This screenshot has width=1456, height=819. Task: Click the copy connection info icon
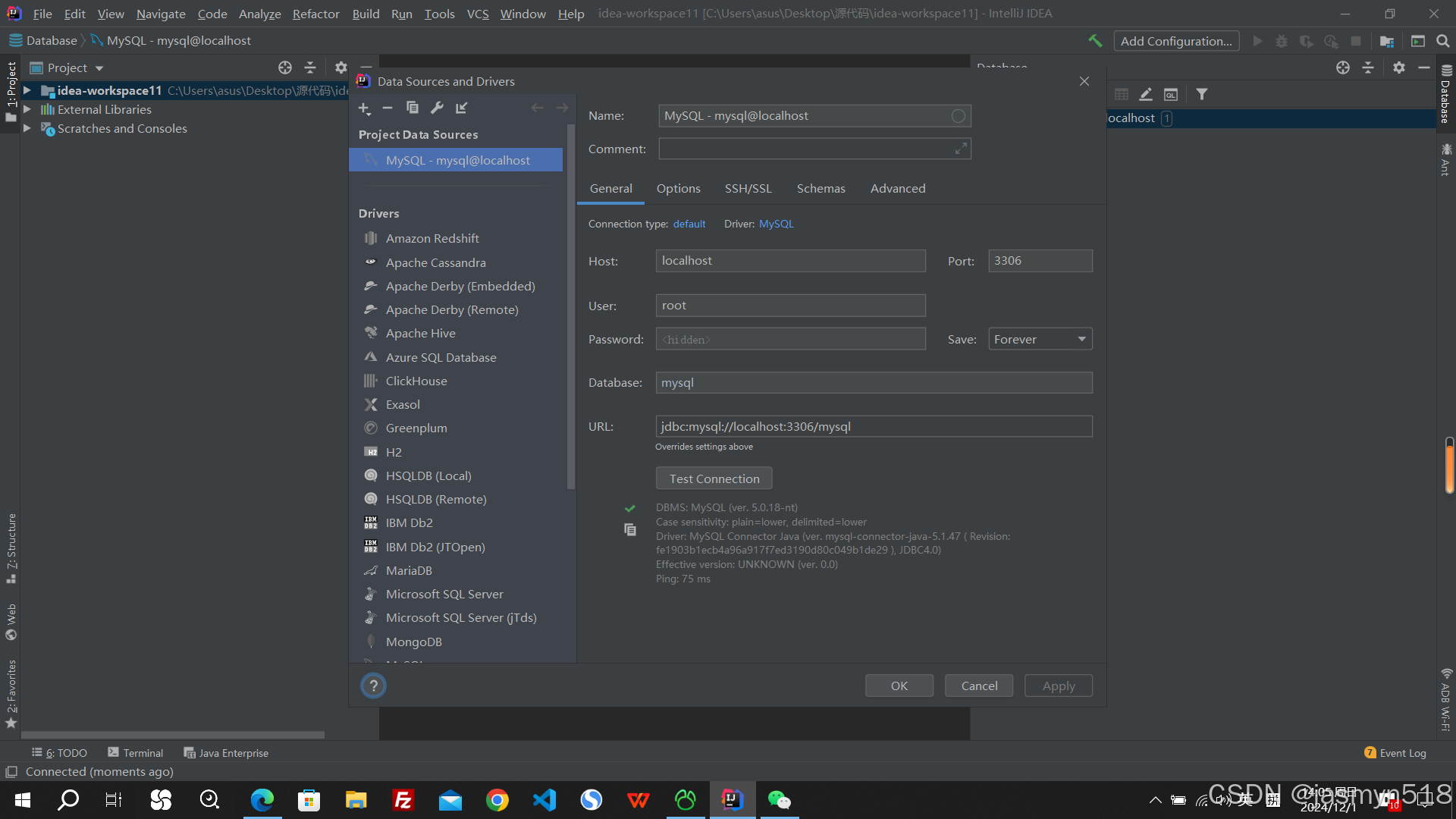point(630,529)
